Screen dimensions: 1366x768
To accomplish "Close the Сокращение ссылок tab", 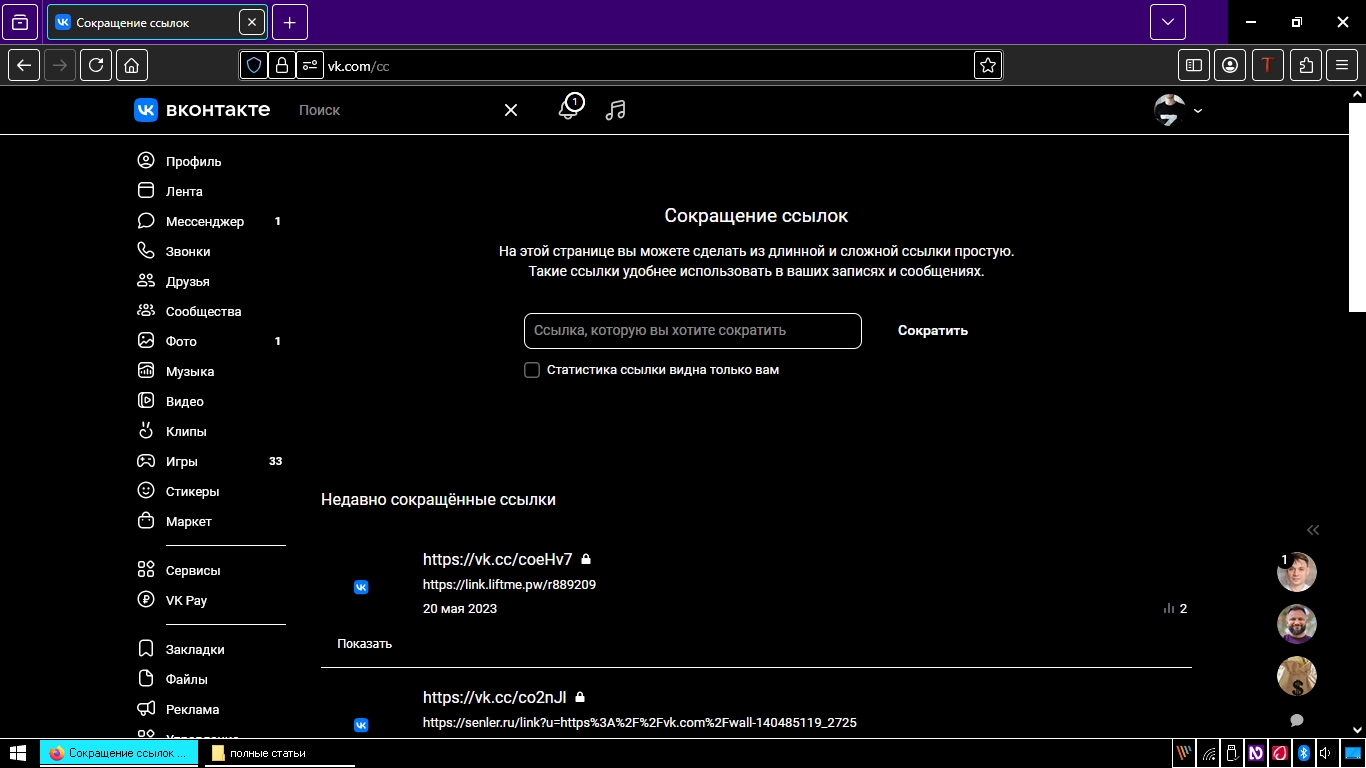I will [251, 22].
